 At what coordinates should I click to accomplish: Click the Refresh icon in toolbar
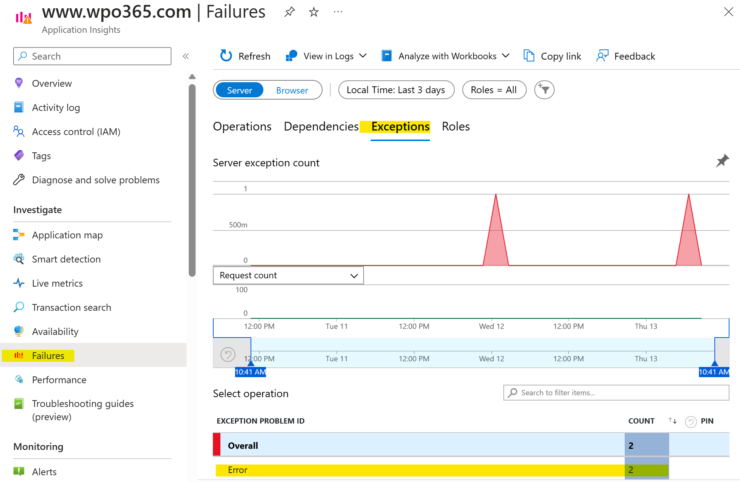(226, 56)
